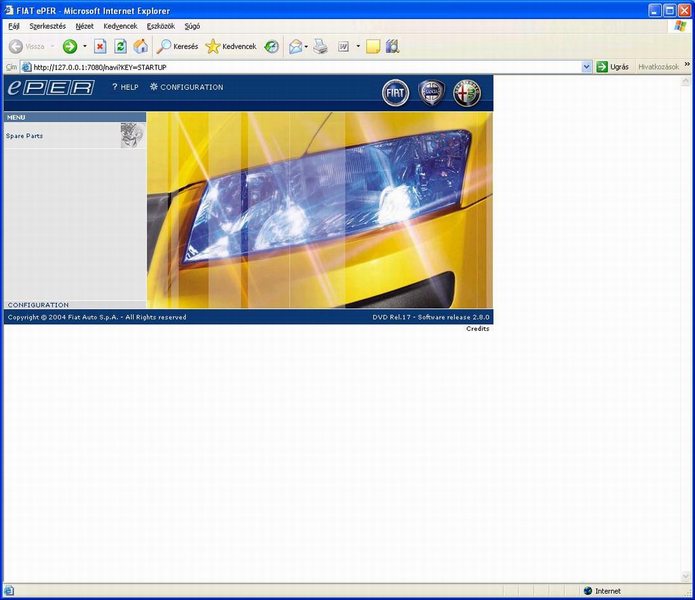Expand the address bar dropdown
The width and height of the screenshot is (695, 600).
click(x=586, y=67)
